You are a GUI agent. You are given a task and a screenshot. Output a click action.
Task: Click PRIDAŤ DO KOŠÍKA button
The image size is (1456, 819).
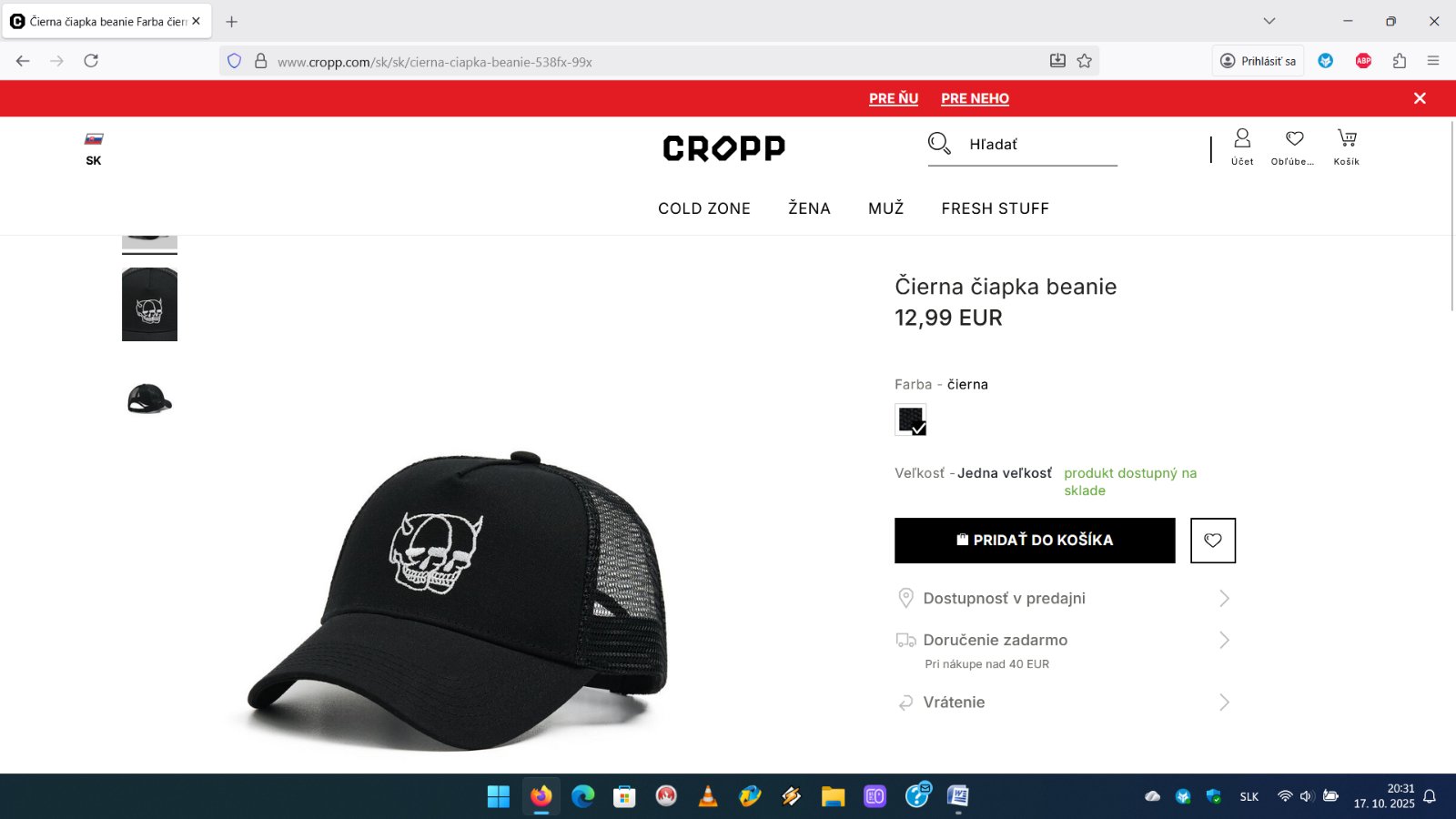point(1035,541)
